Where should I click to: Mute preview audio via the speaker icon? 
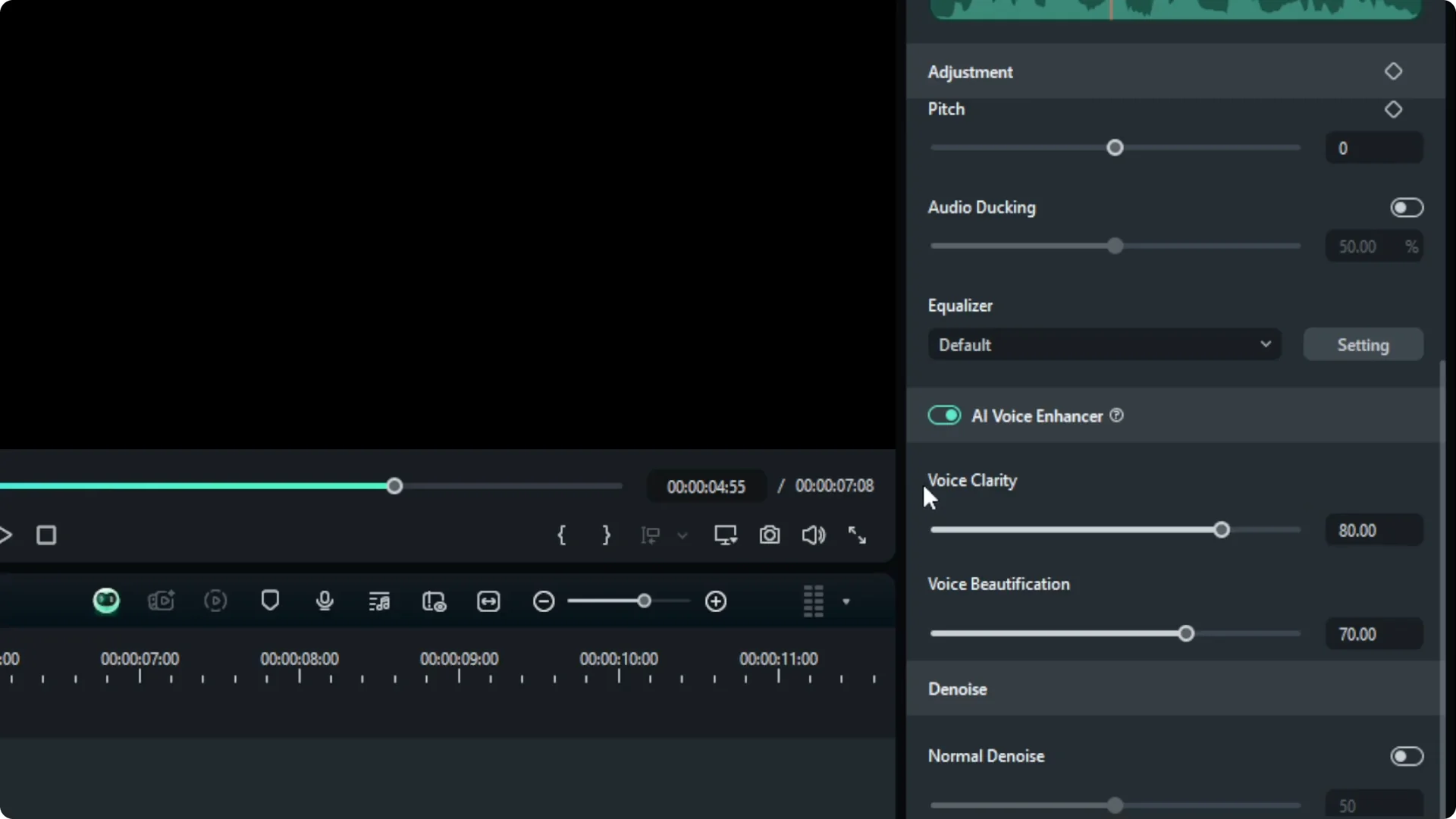(813, 535)
